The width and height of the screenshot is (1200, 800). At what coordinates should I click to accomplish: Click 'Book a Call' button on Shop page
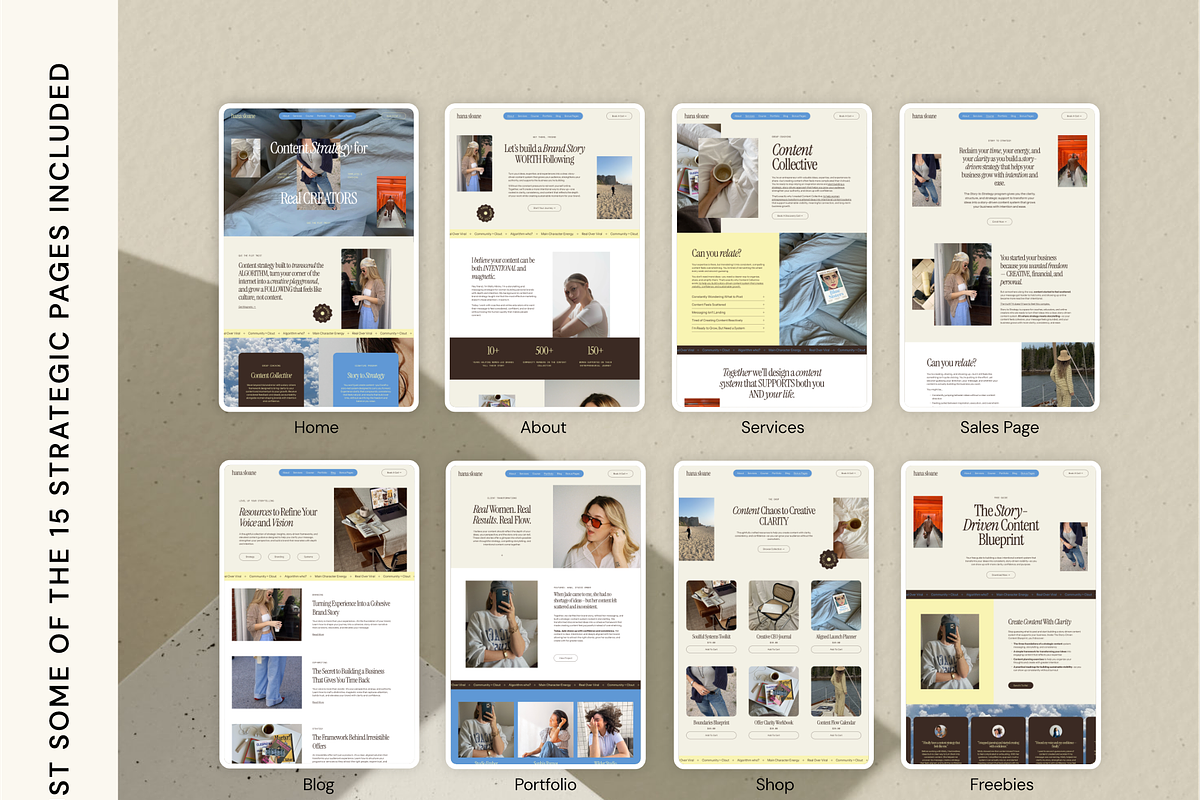pos(848,473)
